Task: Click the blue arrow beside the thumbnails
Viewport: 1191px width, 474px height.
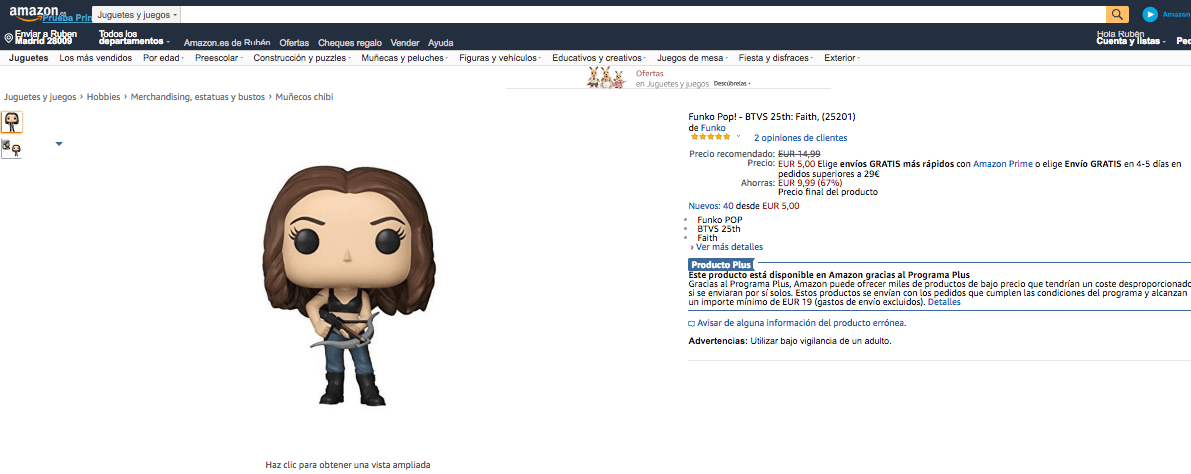Action: pyautogui.click(x=59, y=144)
